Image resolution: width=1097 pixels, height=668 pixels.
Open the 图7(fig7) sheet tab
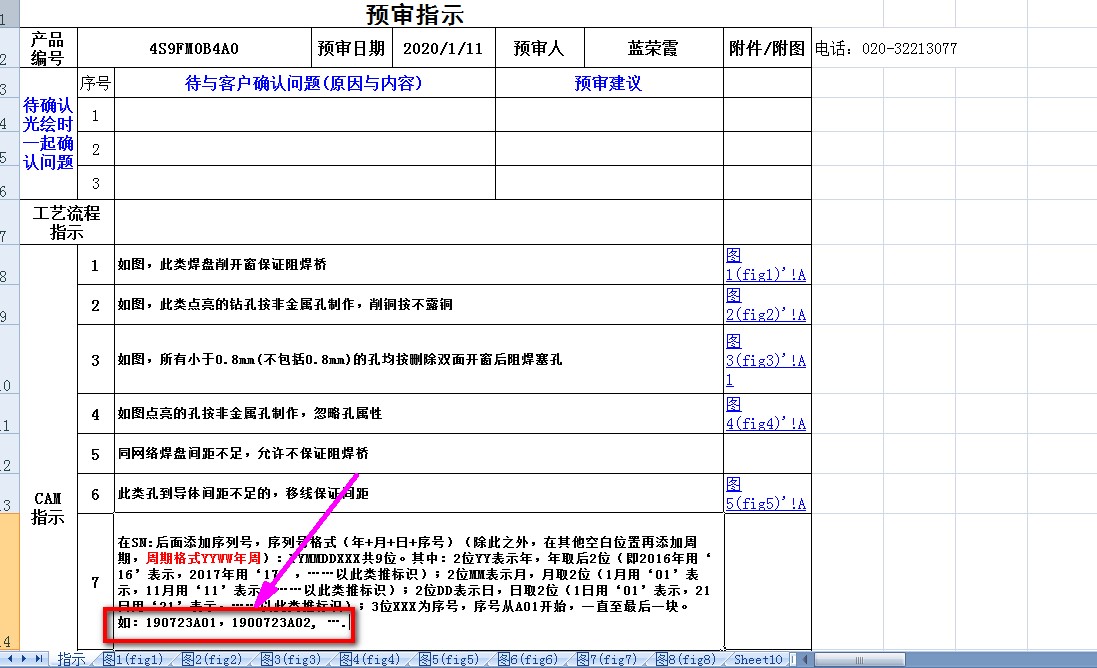608,660
